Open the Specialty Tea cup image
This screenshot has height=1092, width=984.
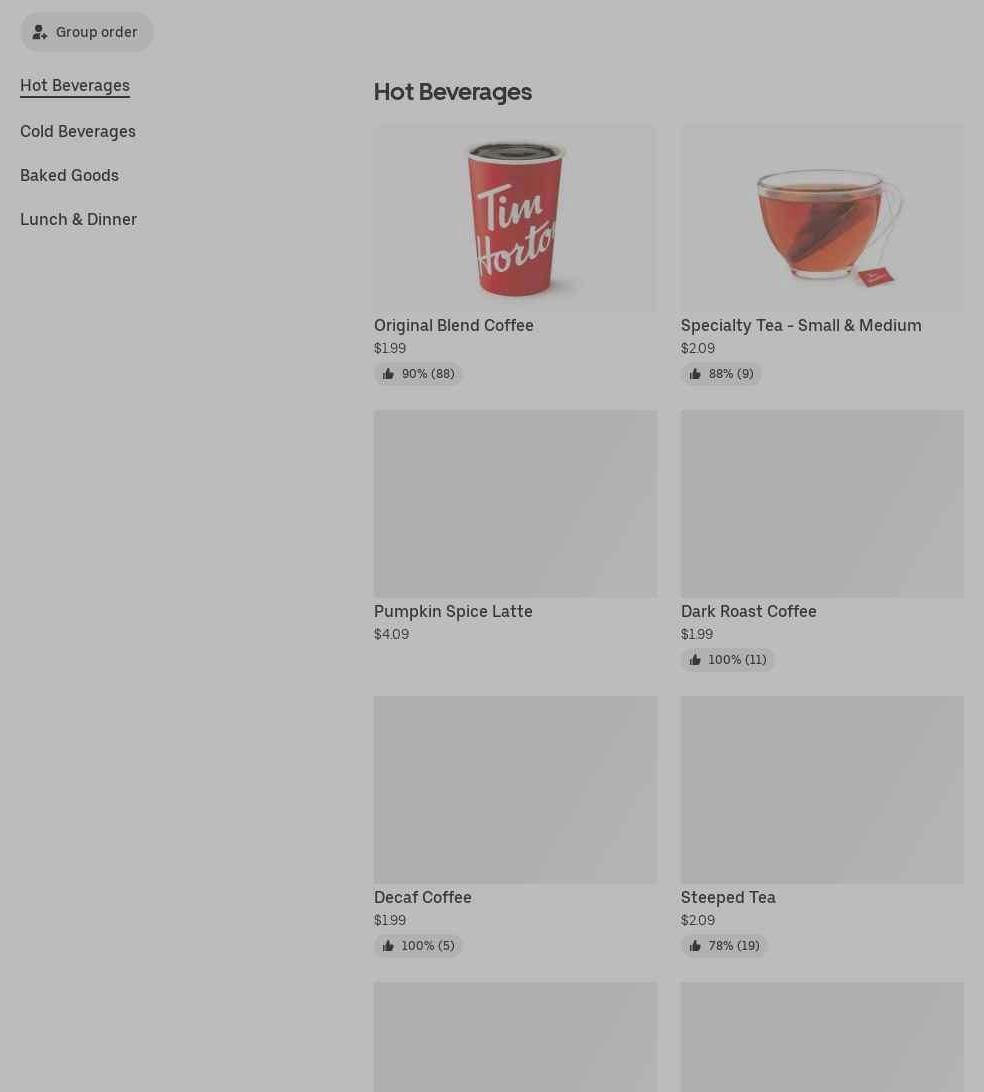822,218
